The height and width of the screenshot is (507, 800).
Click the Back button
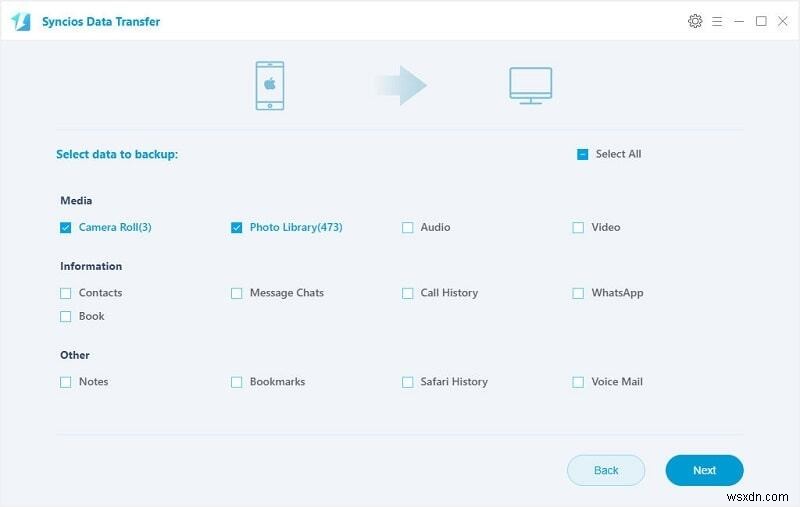(606, 470)
